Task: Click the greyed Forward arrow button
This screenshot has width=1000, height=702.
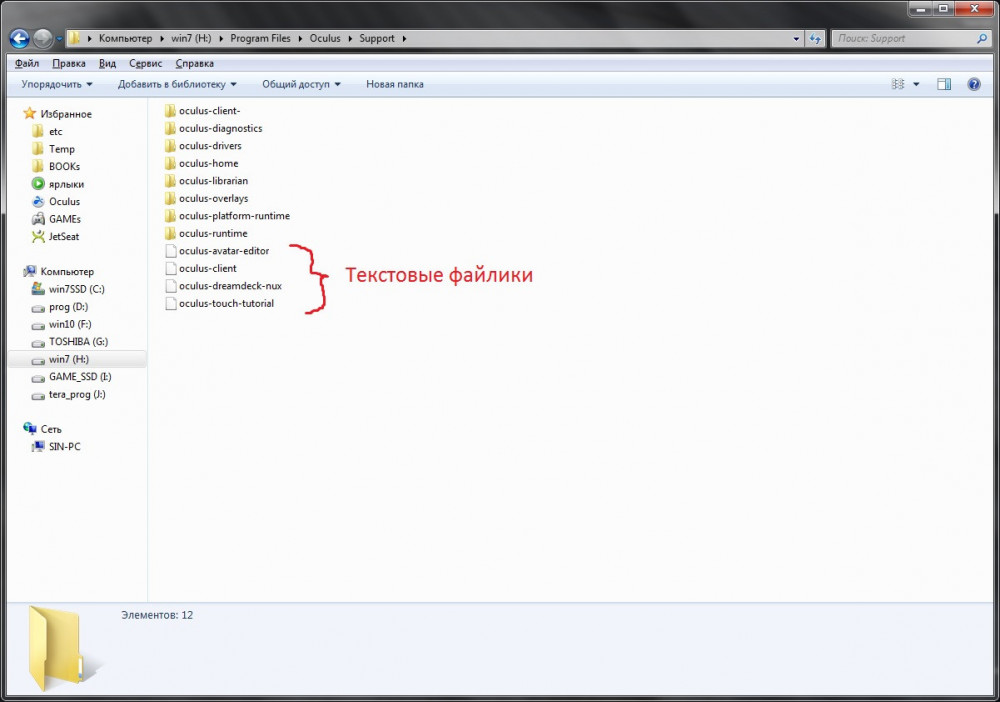Action: point(43,38)
